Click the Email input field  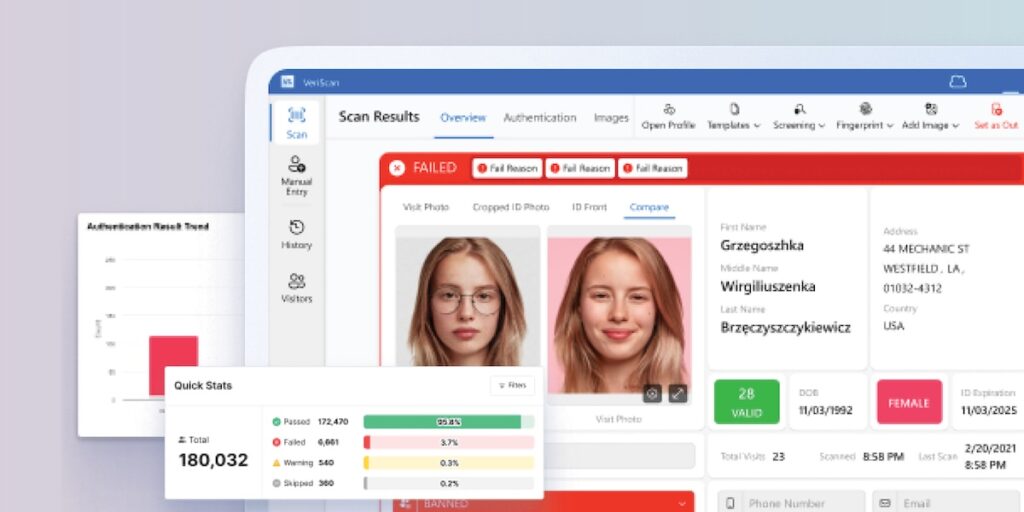tap(946, 502)
